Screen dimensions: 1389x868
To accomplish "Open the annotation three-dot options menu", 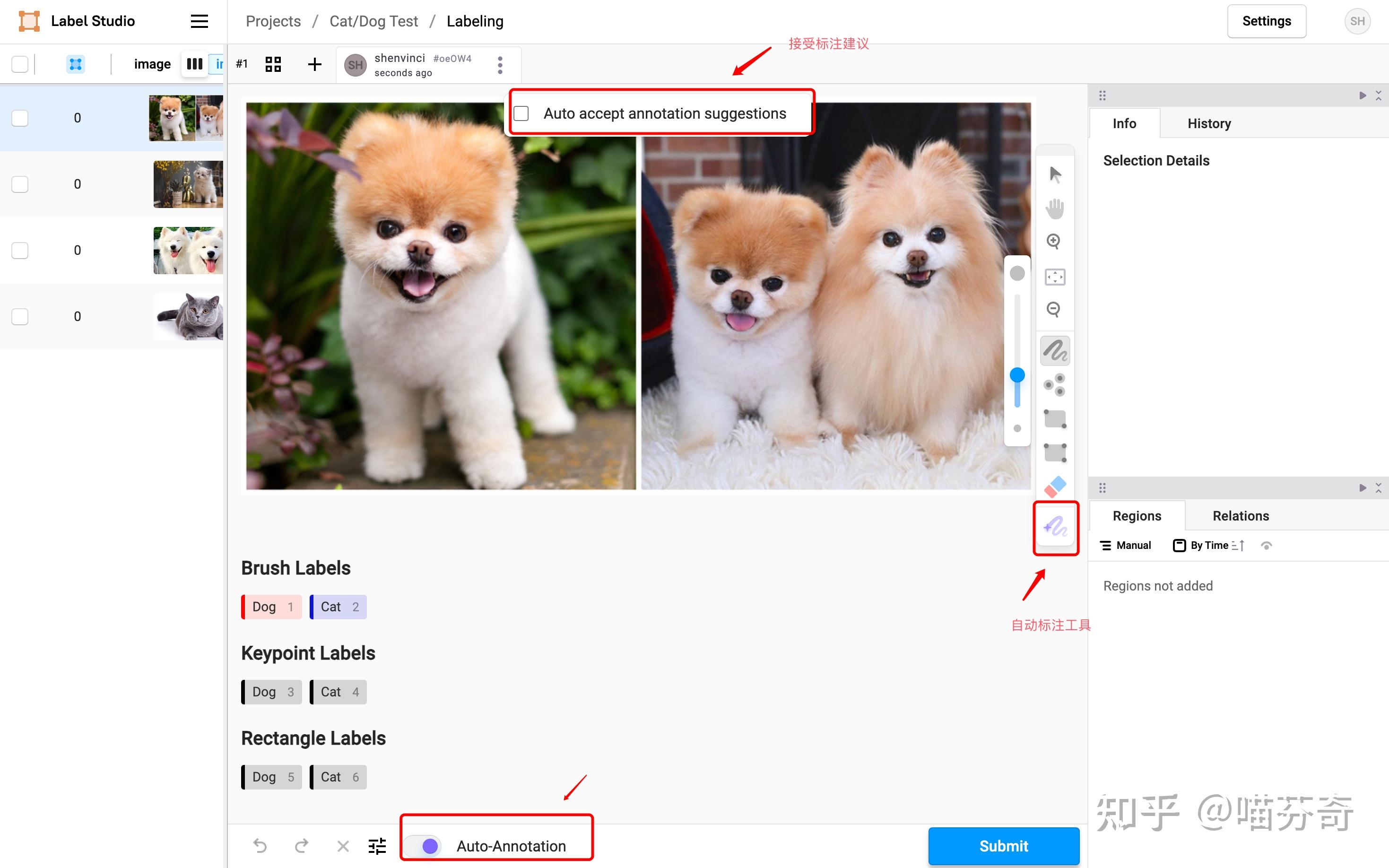I will click(500, 65).
